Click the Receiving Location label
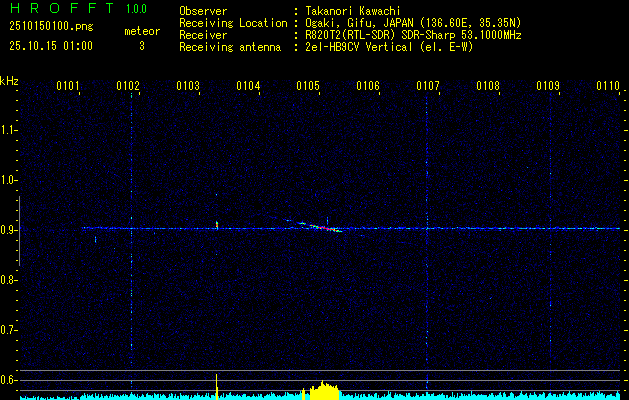The height and width of the screenshot is (400, 629). (x=233, y=23)
